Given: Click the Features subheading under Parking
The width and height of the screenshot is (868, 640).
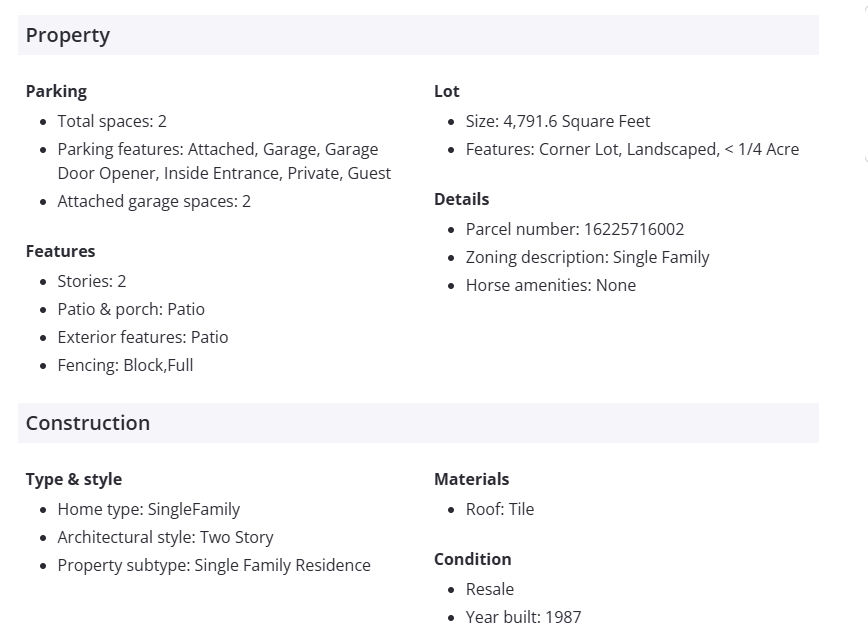Looking at the screenshot, I should coord(61,251).
